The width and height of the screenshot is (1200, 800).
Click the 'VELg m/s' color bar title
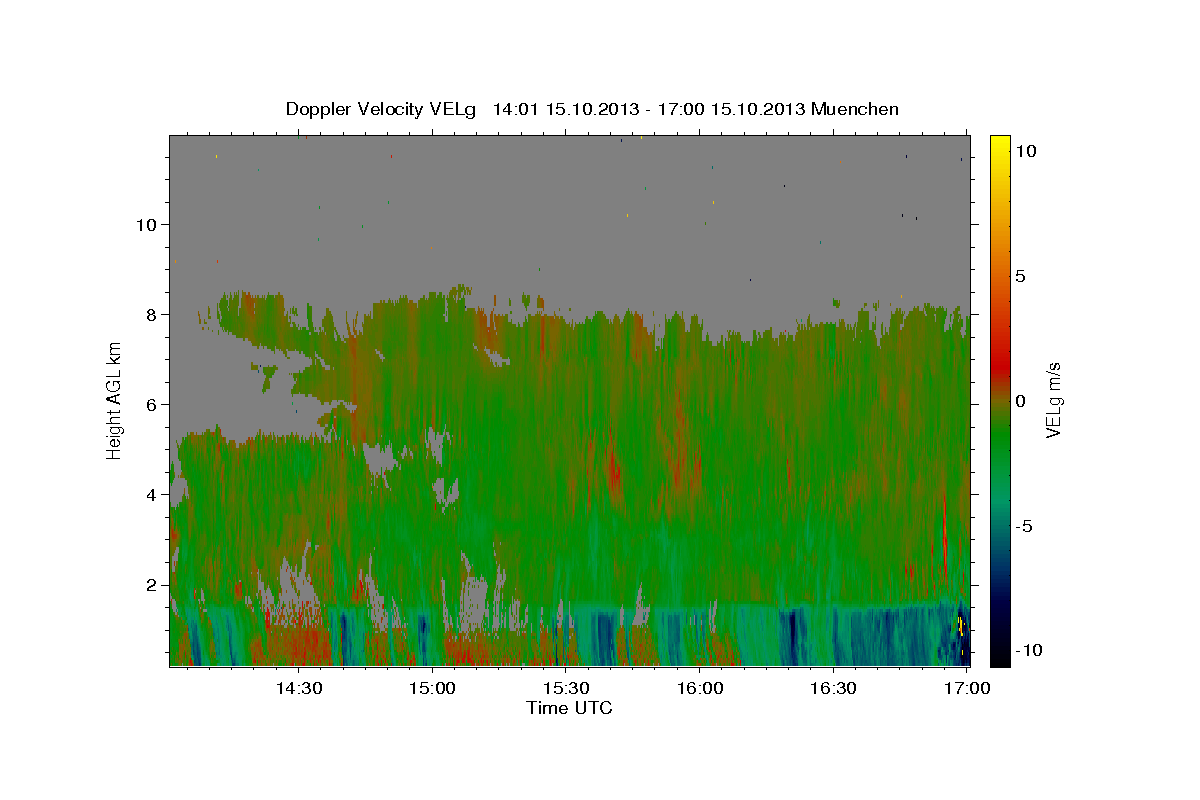(x=1054, y=400)
